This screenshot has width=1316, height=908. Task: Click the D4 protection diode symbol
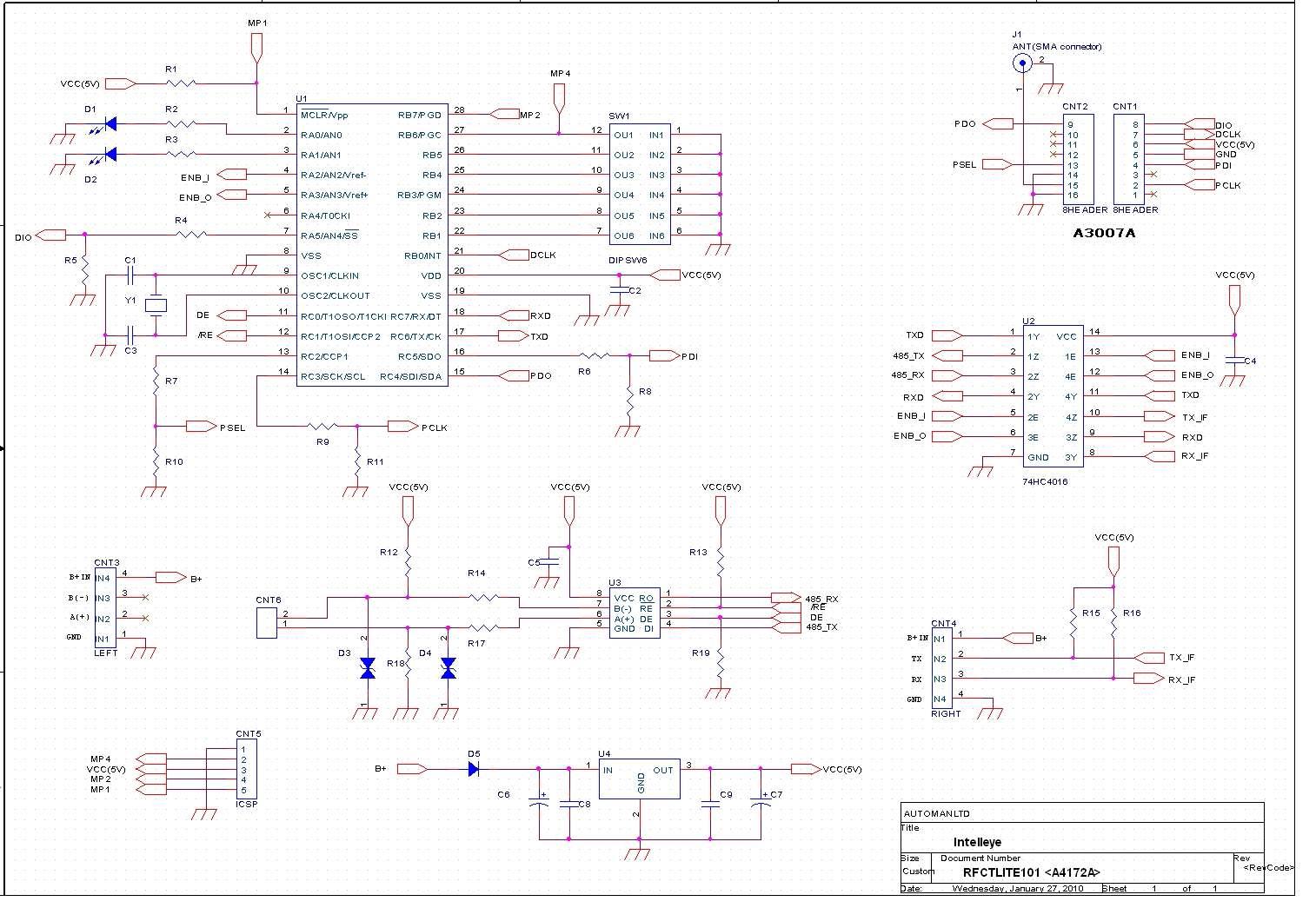pyautogui.click(x=448, y=667)
